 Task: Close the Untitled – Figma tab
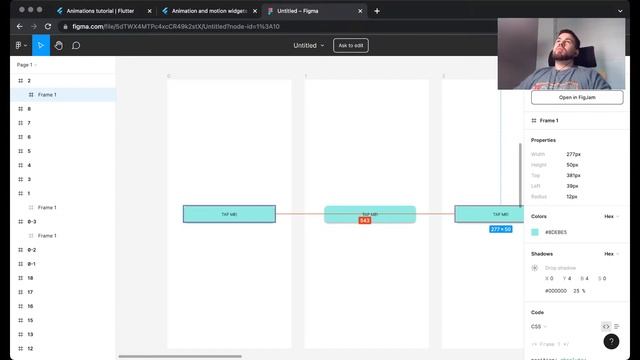click(360, 11)
